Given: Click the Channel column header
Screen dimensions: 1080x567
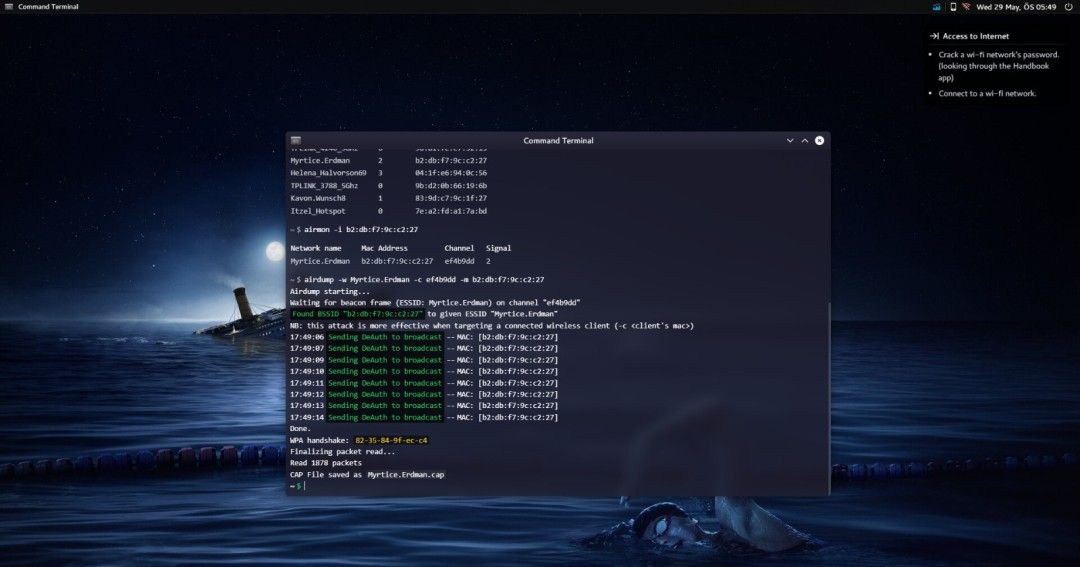Looking at the screenshot, I should pyautogui.click(x=459, y=248).
